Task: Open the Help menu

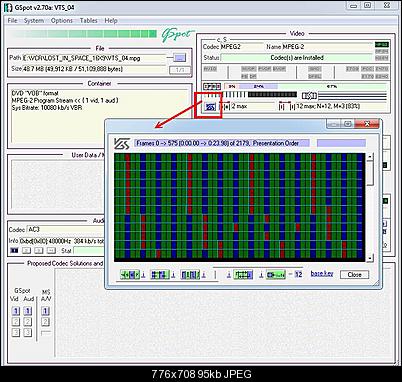Action: pyautogui.click(x=111, y=21)
